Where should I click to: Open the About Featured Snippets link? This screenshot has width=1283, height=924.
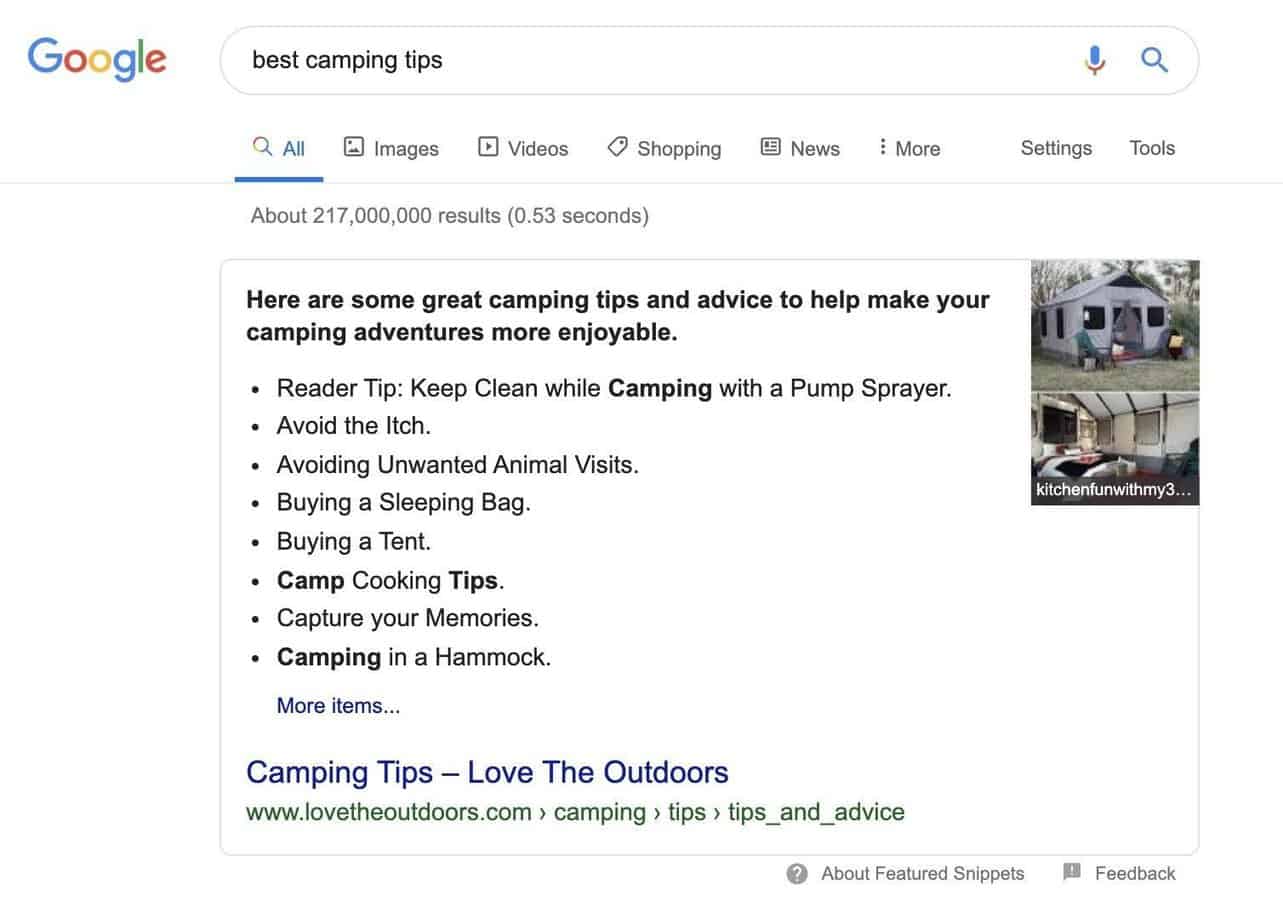(922, 874)
